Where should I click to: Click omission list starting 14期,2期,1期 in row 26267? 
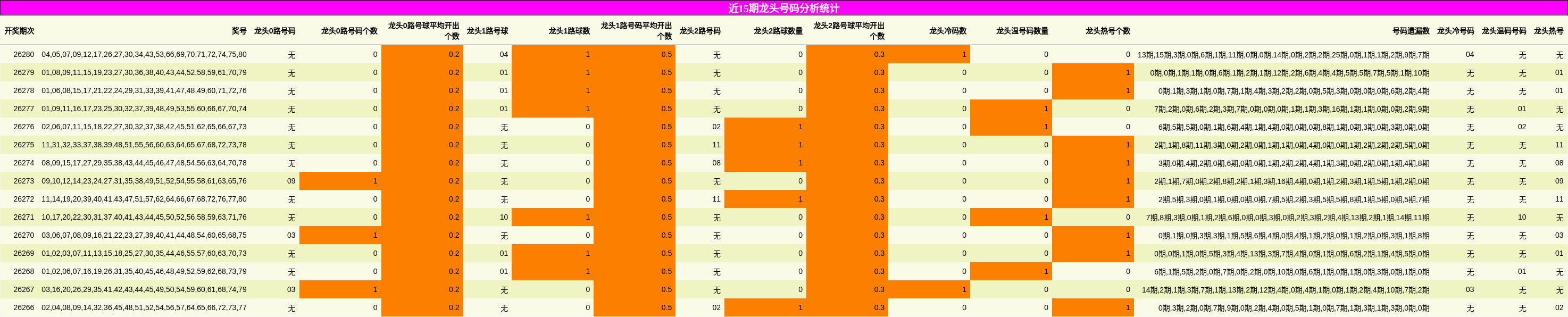1286,290
